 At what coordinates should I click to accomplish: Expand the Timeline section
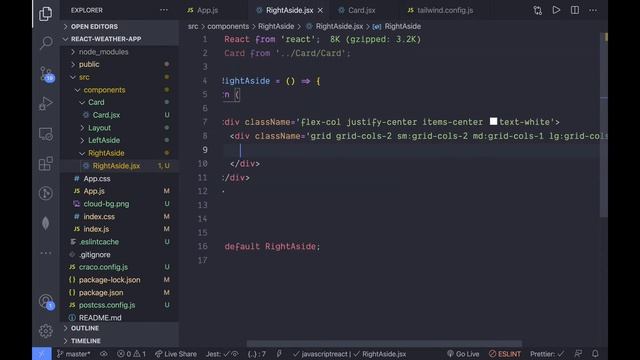120,341
